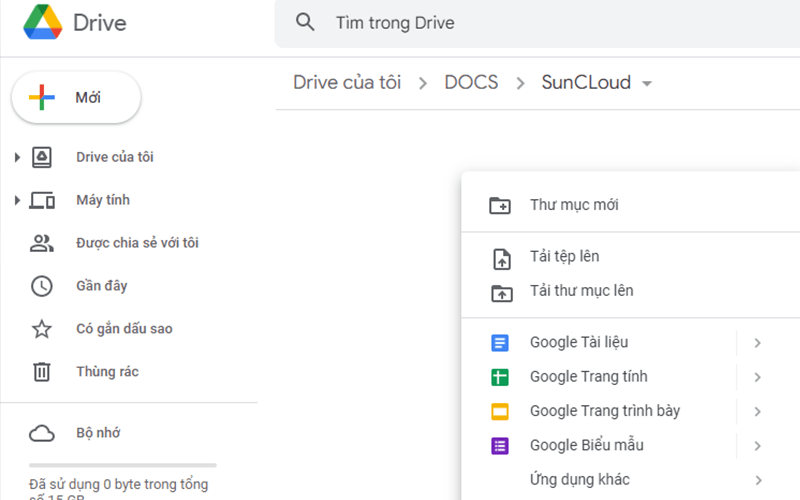Click the blue Google Docs icon

500,343
